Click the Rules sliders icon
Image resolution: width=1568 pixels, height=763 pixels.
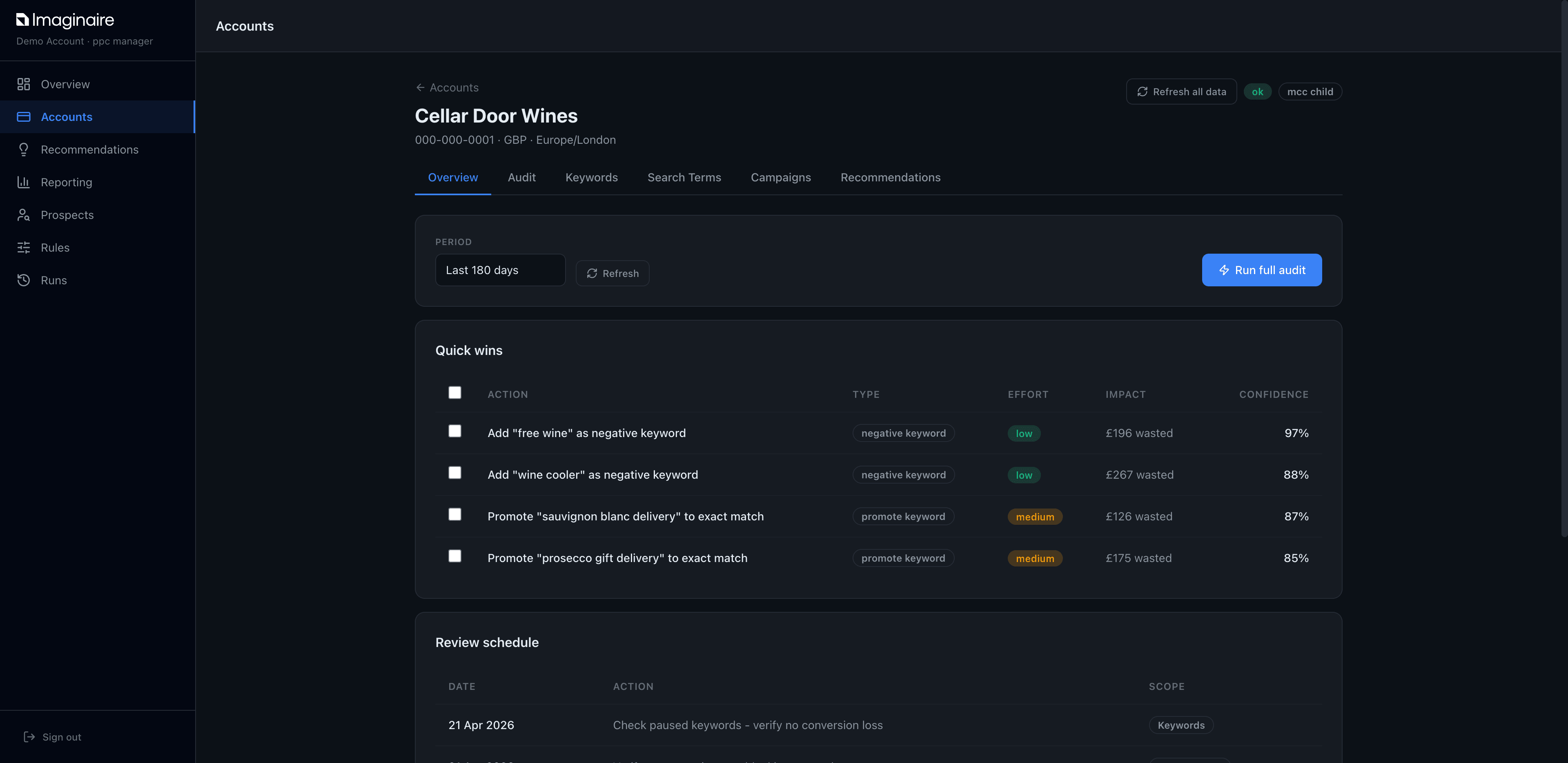24,248
